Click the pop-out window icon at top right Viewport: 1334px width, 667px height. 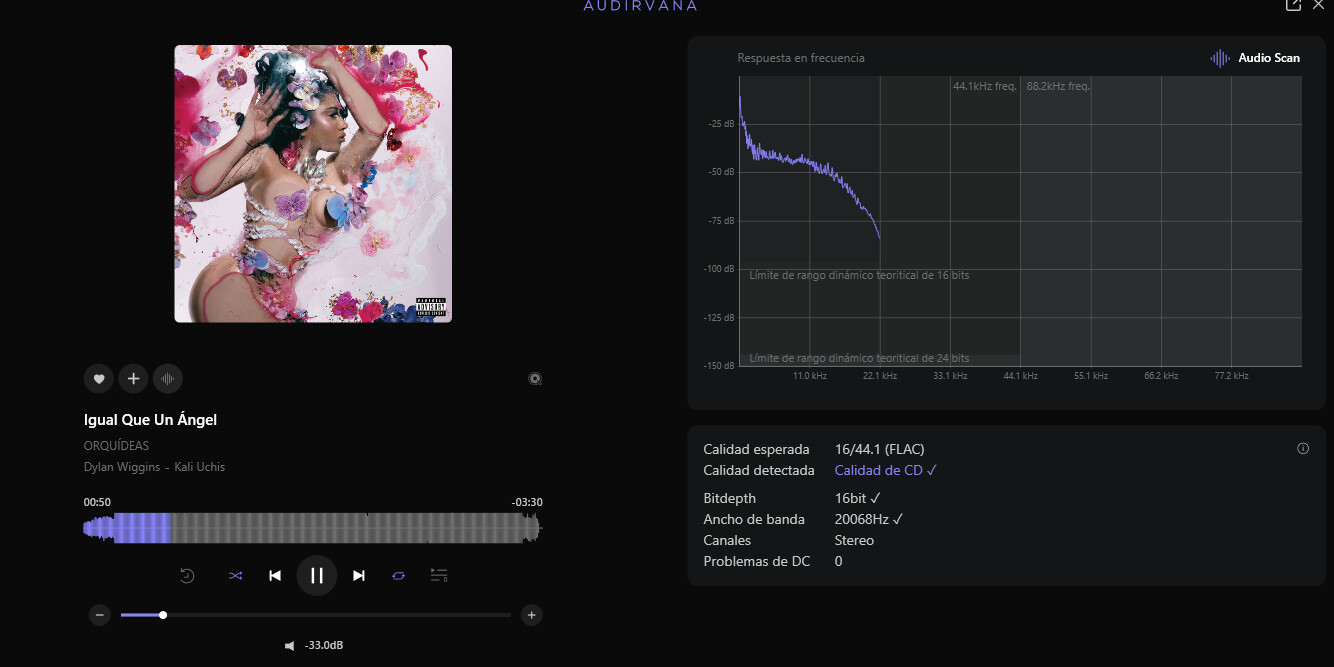[x=1293, y=5]
